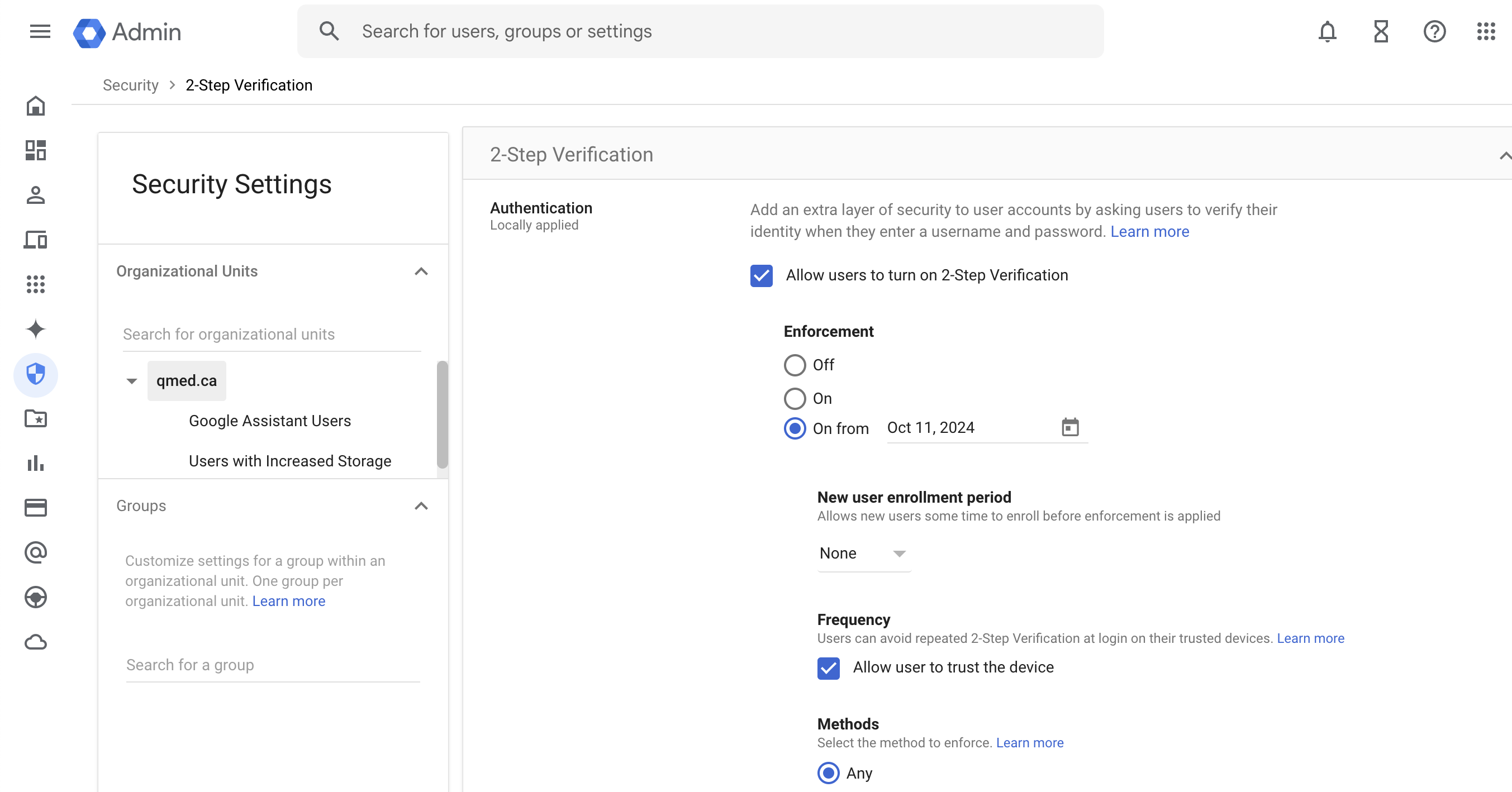Click Security in the breadcrumb
The image size is (1512, 792).
130,85
